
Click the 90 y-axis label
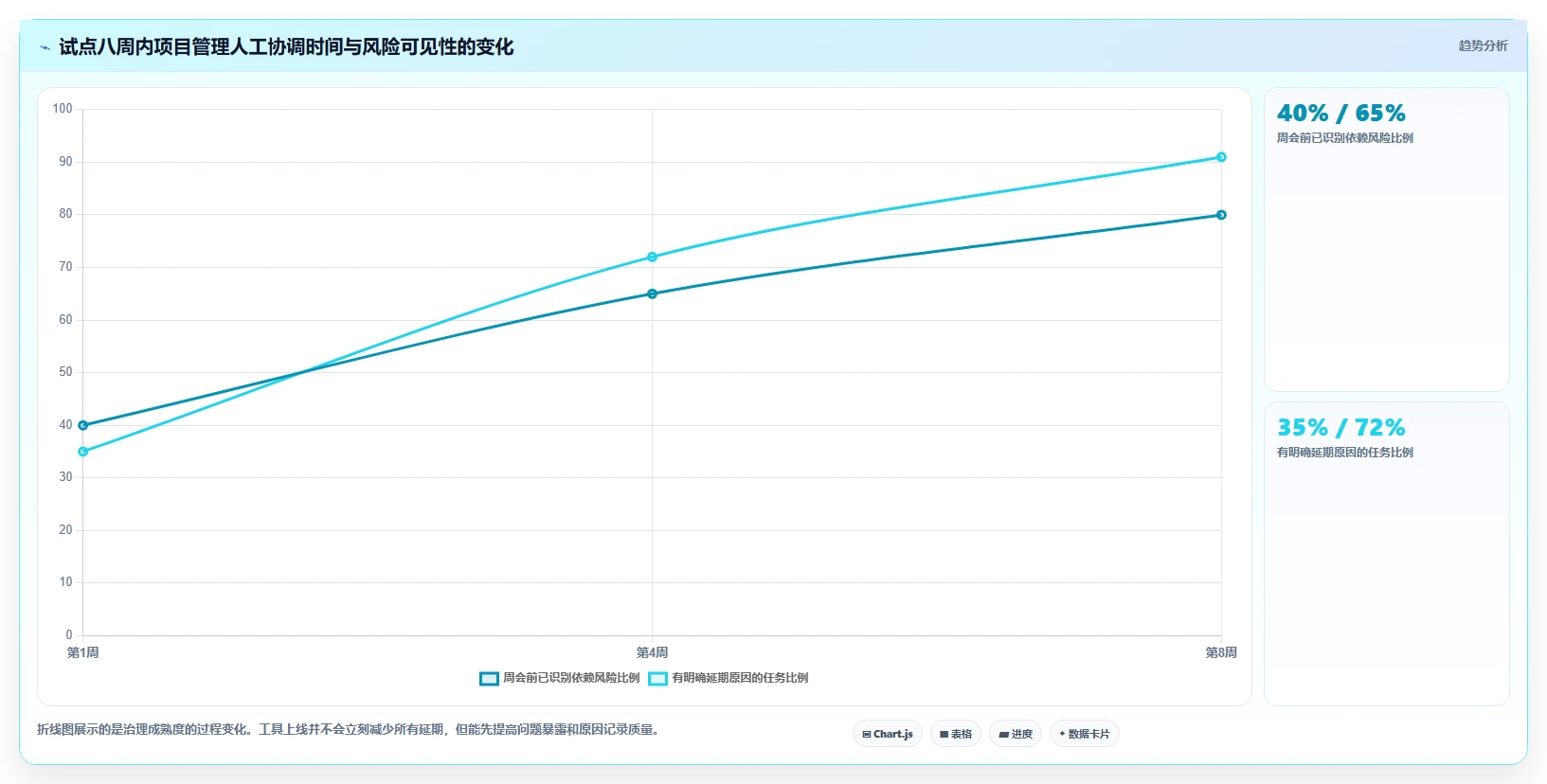click(65, 162)
